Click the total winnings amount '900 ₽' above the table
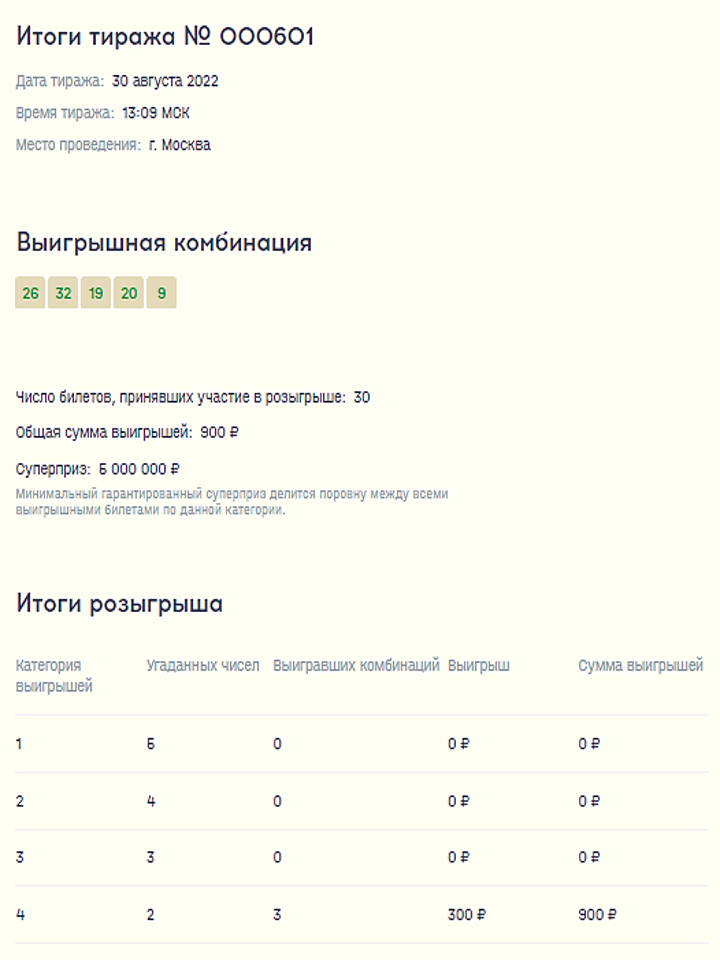 pos(219,433)
